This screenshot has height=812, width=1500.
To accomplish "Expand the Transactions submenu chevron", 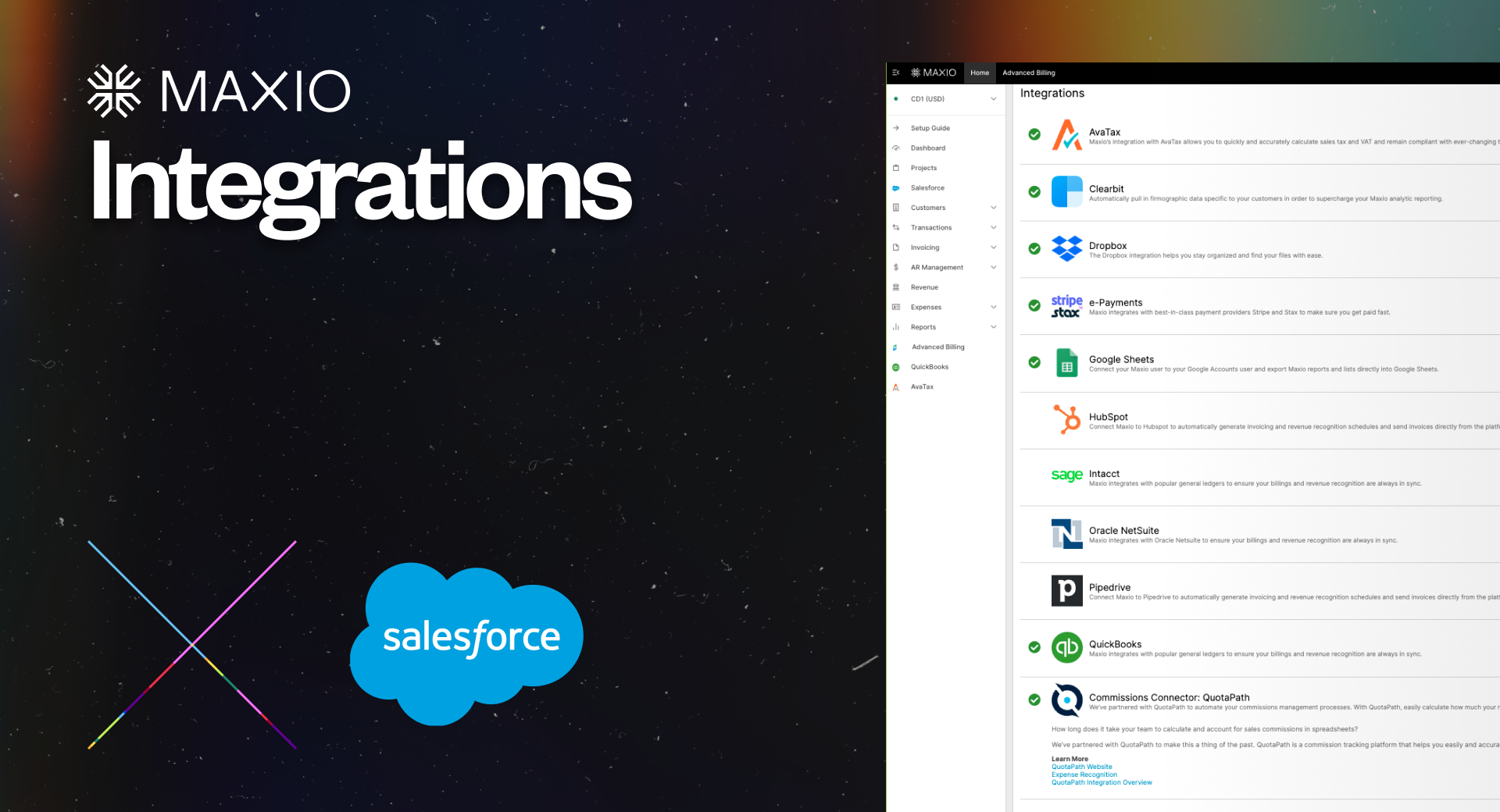I will point(994,228).
